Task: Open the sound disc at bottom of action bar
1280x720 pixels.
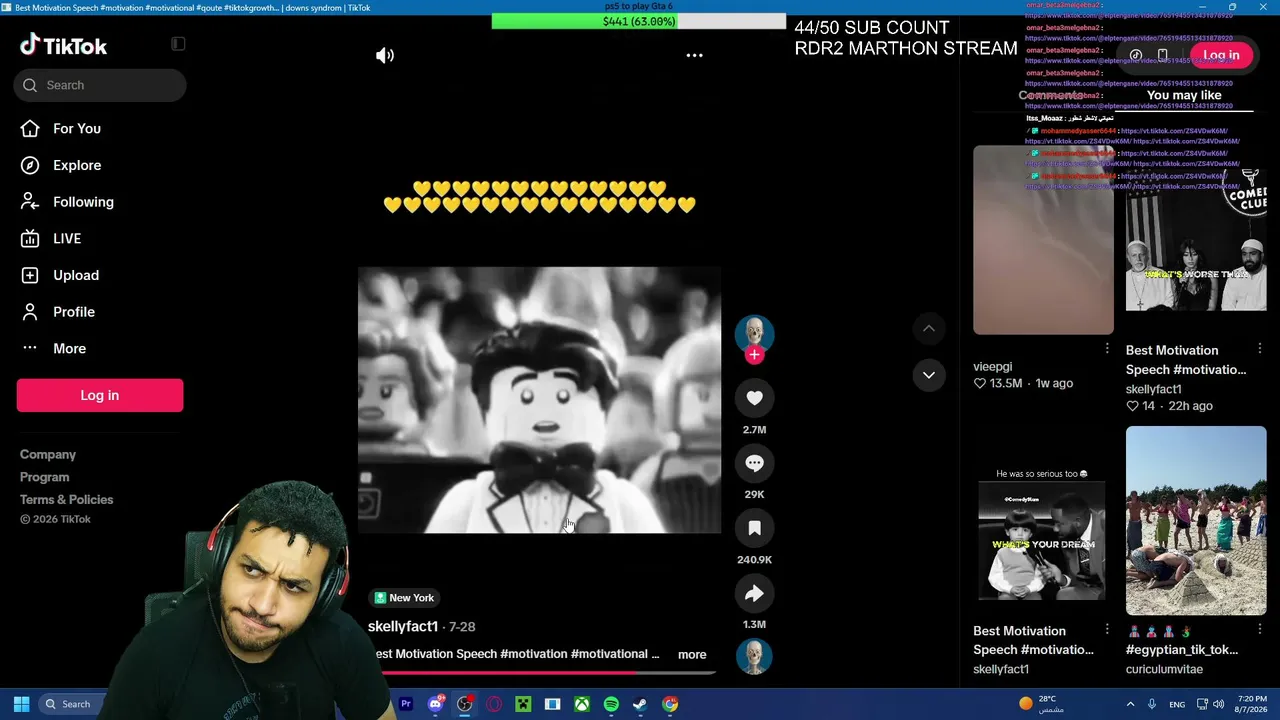Action: [x=754, y=655]
